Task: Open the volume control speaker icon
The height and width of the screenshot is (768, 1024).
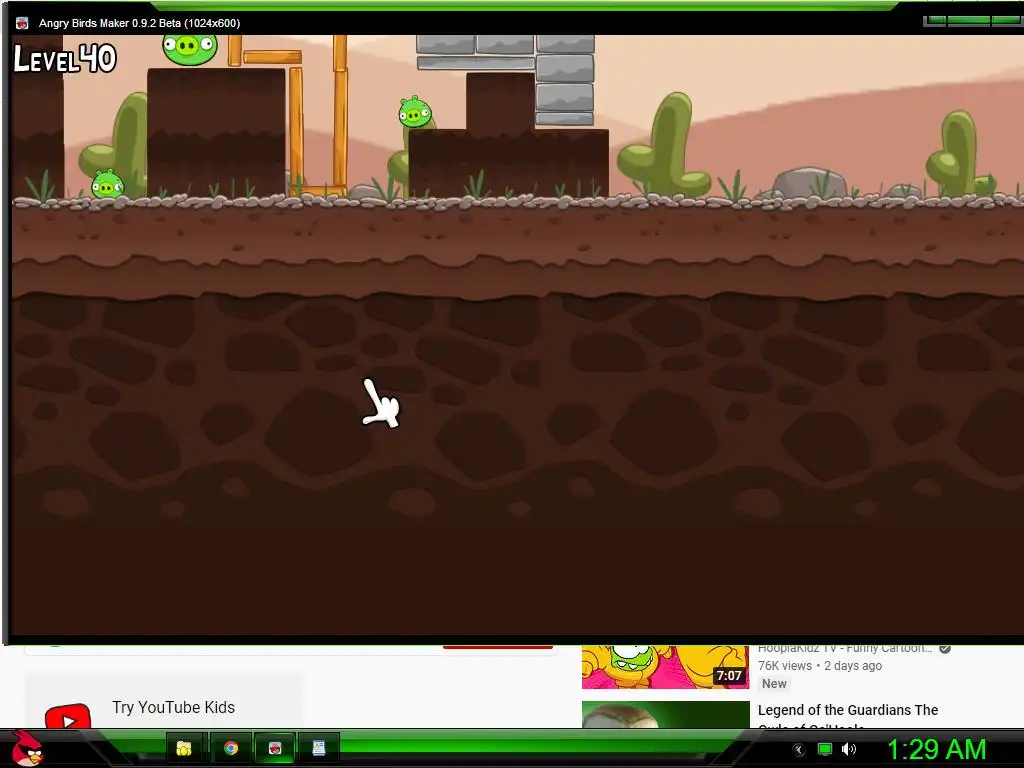Action: point(849,749)
